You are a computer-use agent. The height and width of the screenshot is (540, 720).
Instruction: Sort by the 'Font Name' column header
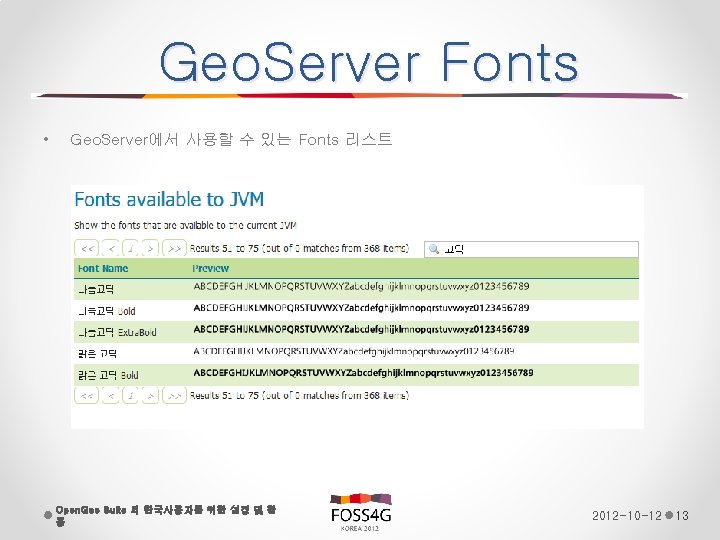click(x=103, y=268)
